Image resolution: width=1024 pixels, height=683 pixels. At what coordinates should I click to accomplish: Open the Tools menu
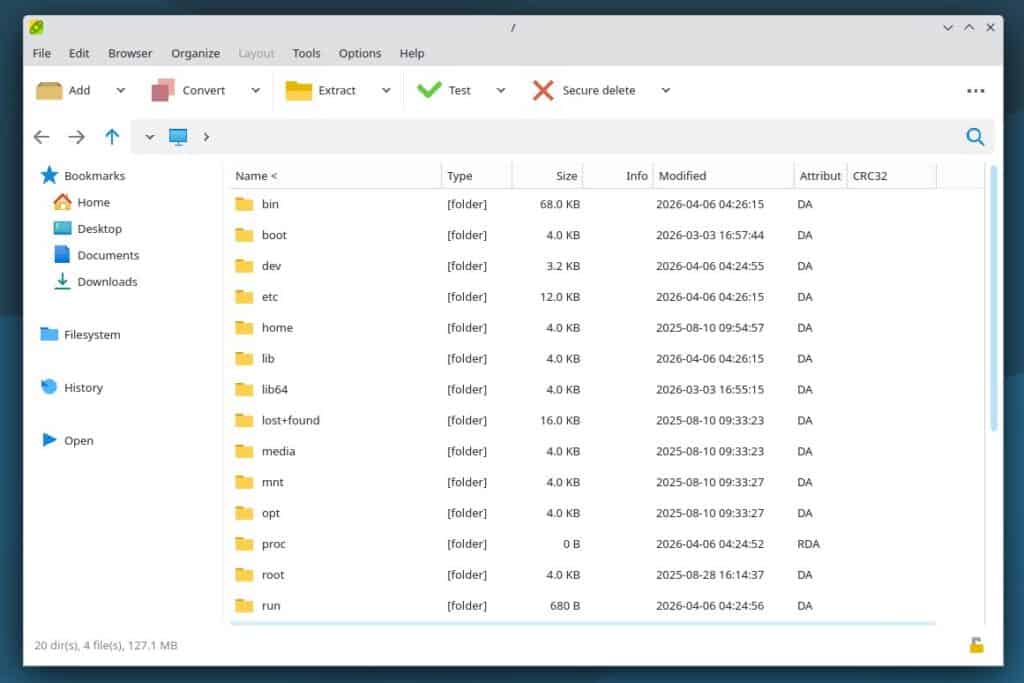pos(306,53)
